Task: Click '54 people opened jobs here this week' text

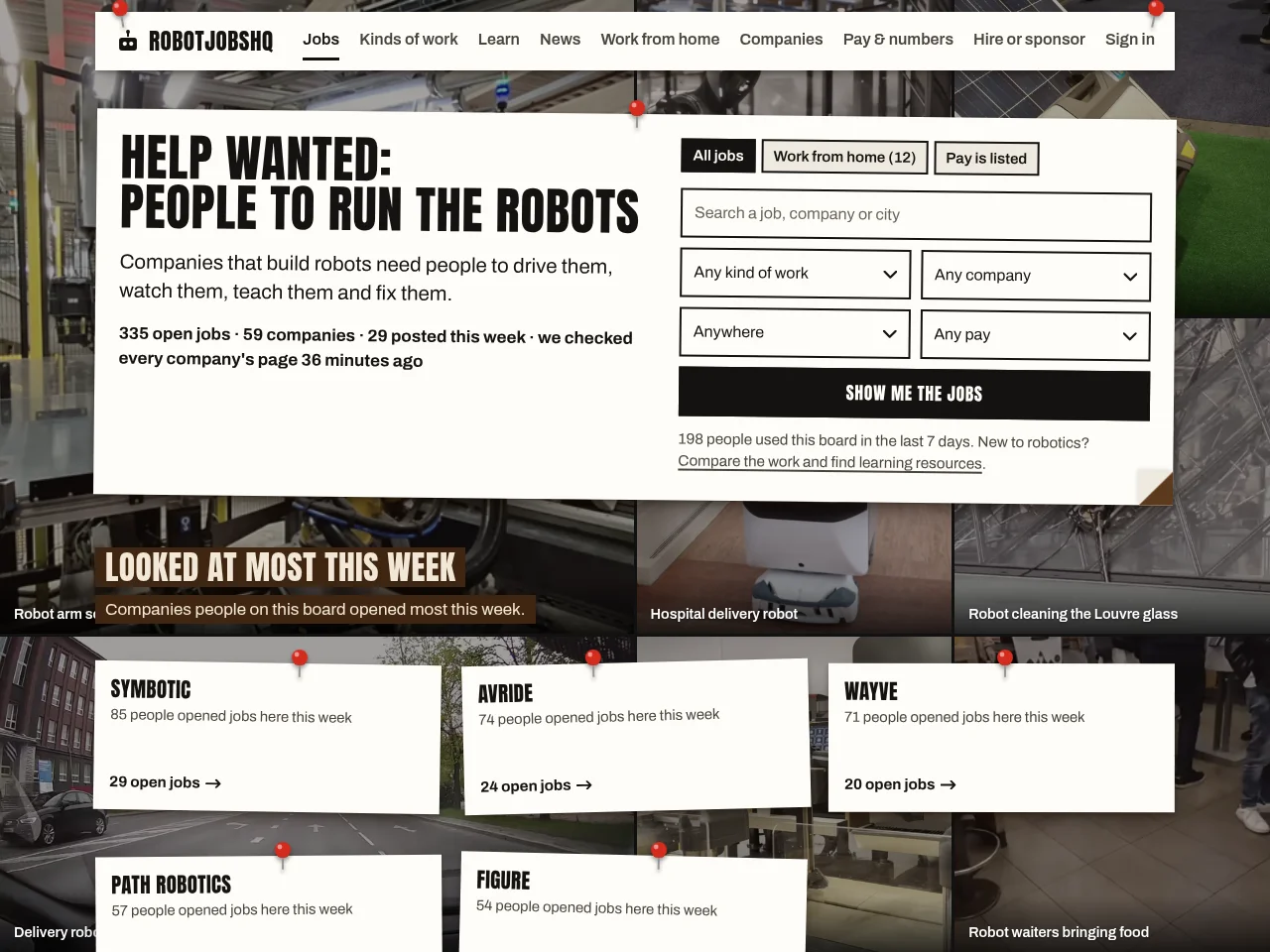Action: click(x=596, y=907)
